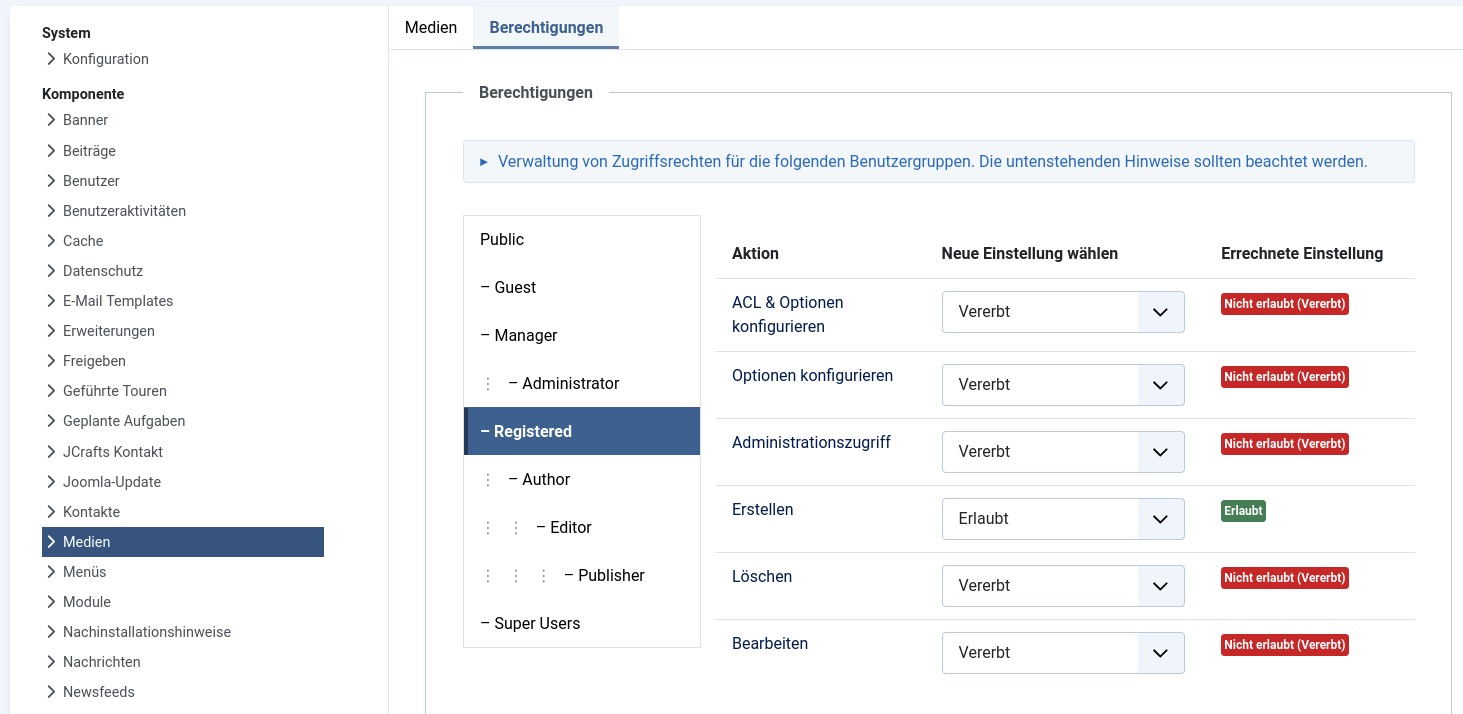Click the Administrator user group
This screenshot has width=1463, height=714.
click(570, 383)
